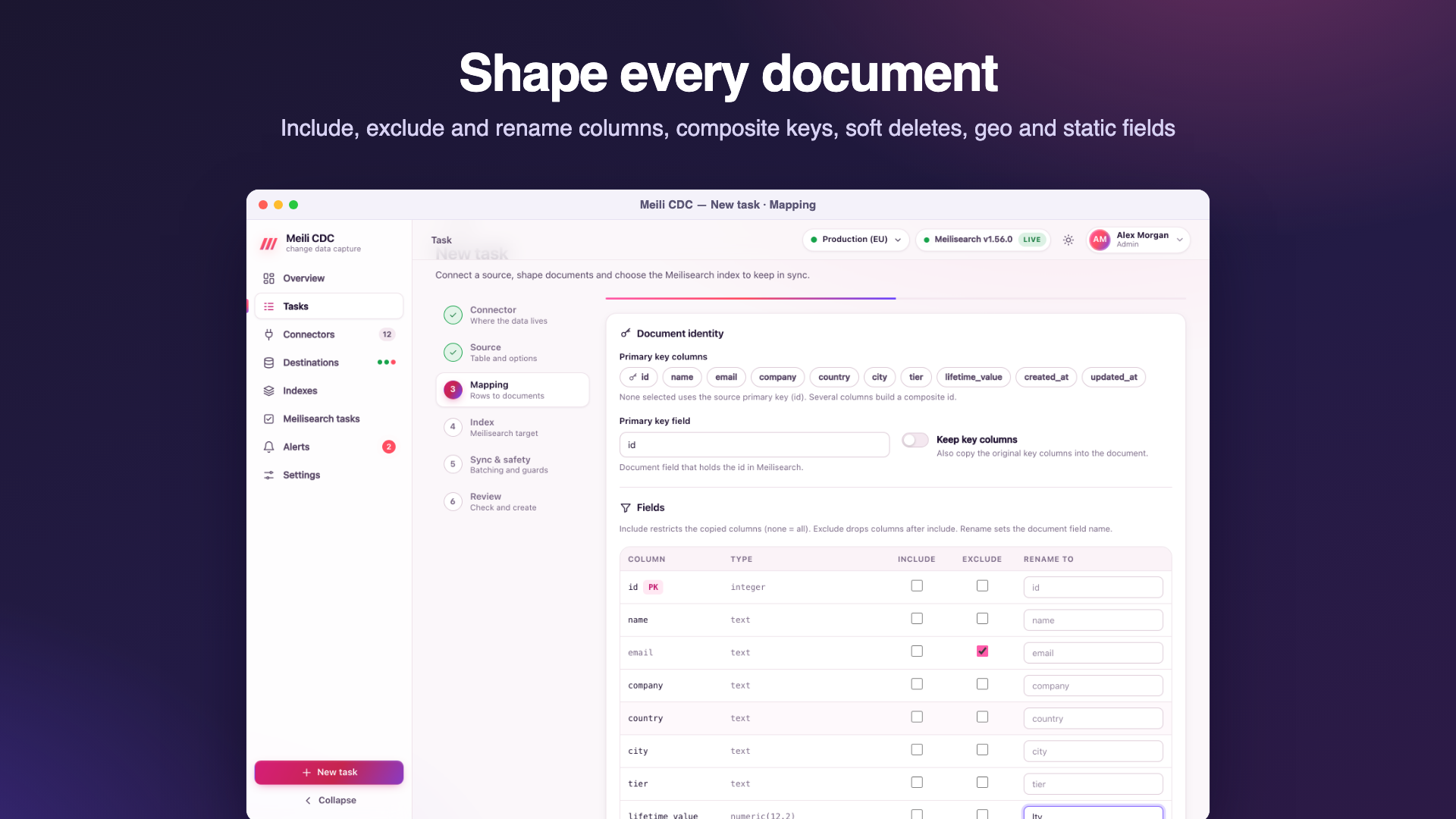Uncheck Exclude for the email row
The image size is (1456, 819).
pyautogui.click(x=982, y=651)
